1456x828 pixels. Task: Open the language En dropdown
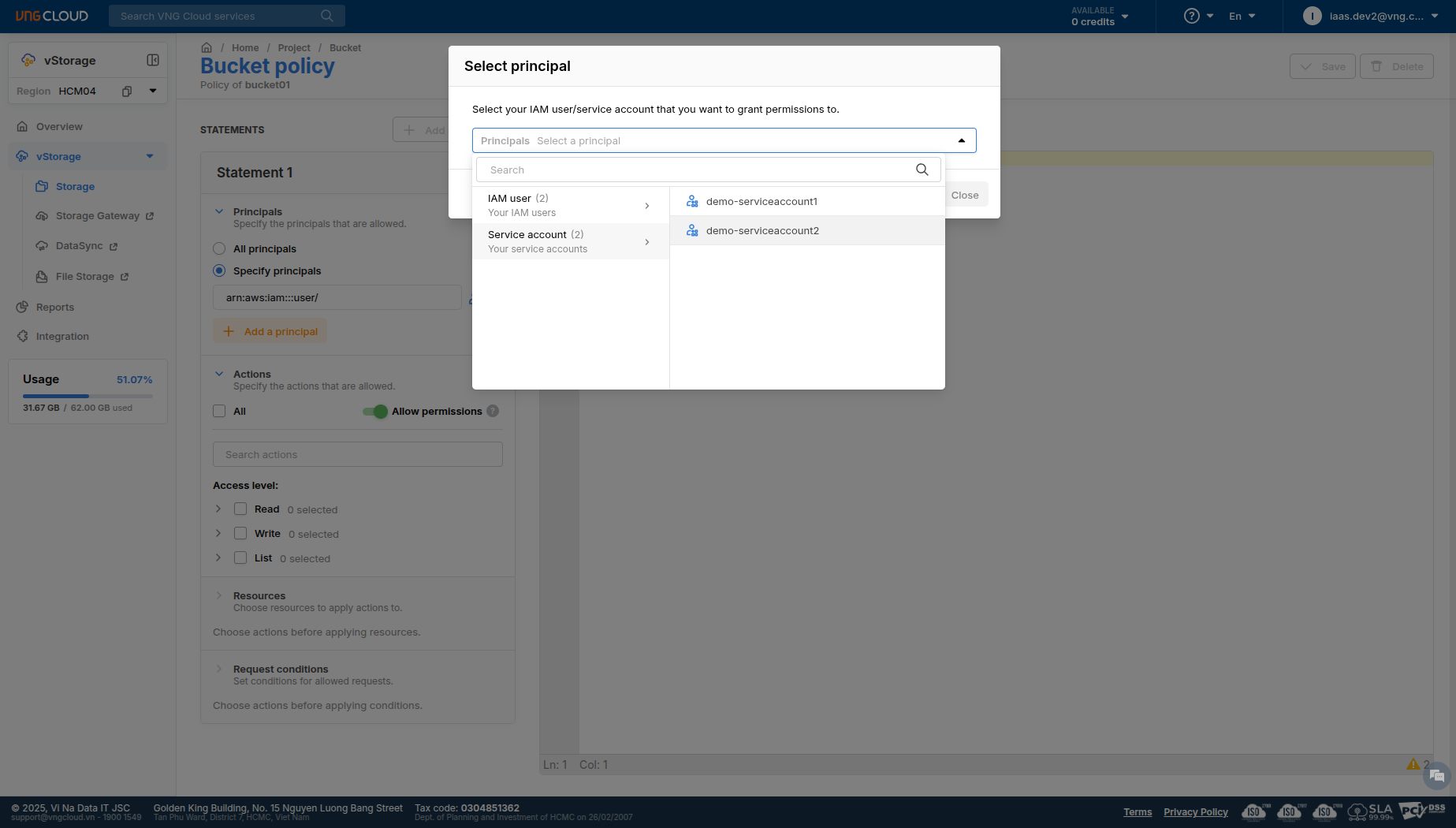click(1242, 16)
